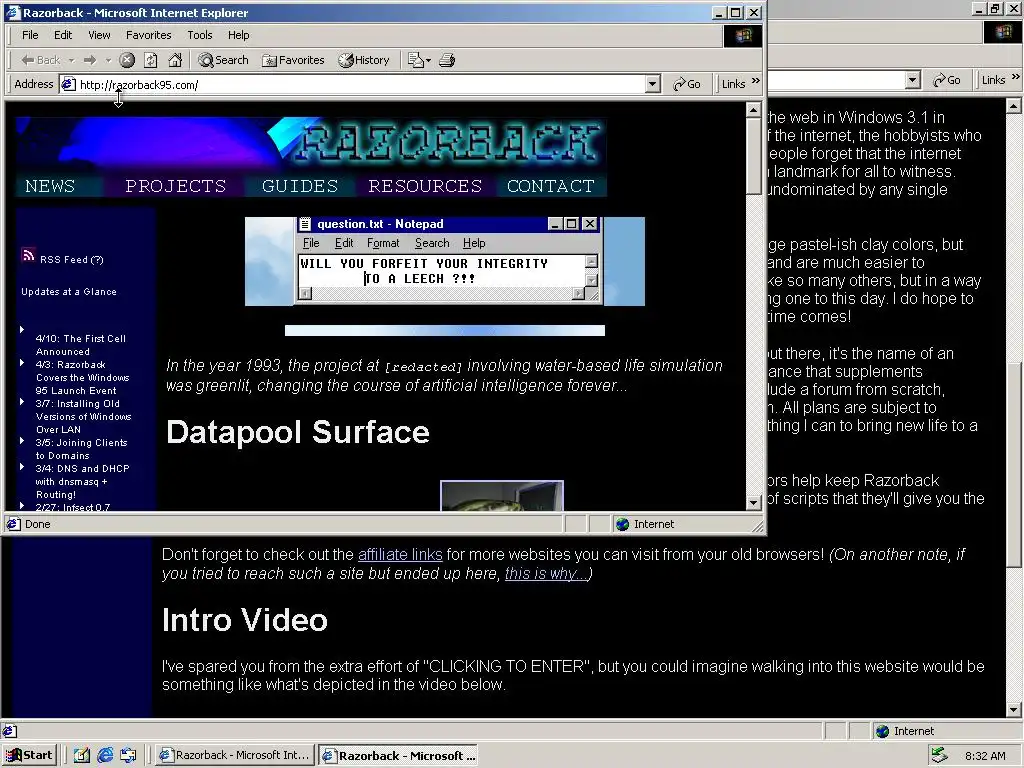Screen dimensions: 1024x768
Task: Open the Edit menu in Internet Explorer
Action: [63, 35]
